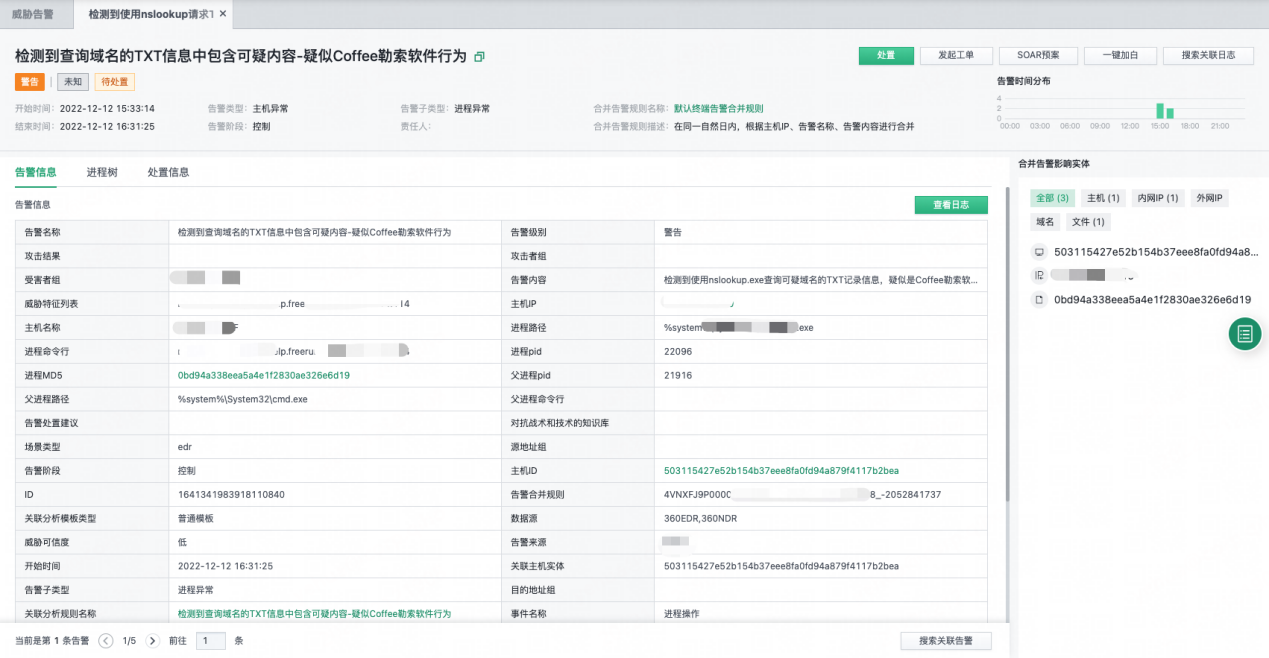
Task: Close the nslookup alert tab
Action: [222, 14]
